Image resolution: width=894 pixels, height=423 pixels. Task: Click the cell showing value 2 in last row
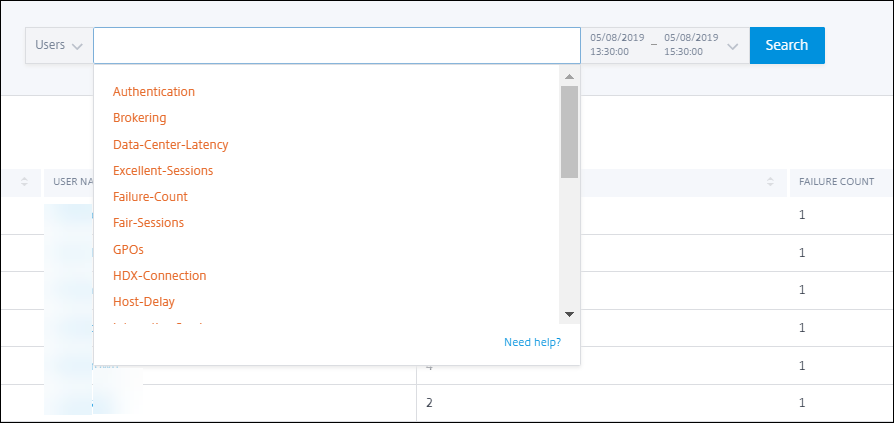coord(429,403)
